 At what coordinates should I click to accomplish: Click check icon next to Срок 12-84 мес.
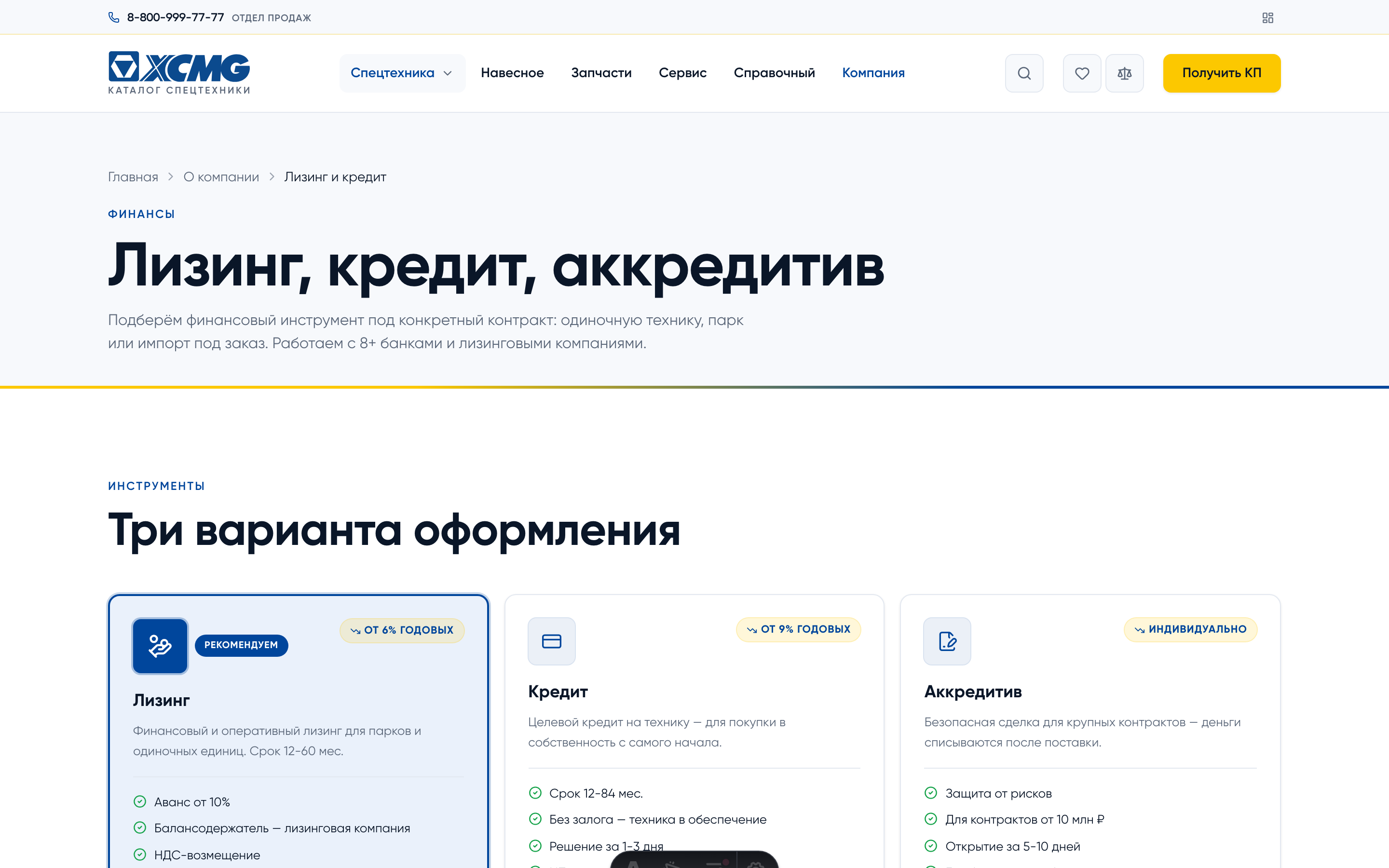pos(535,793)
